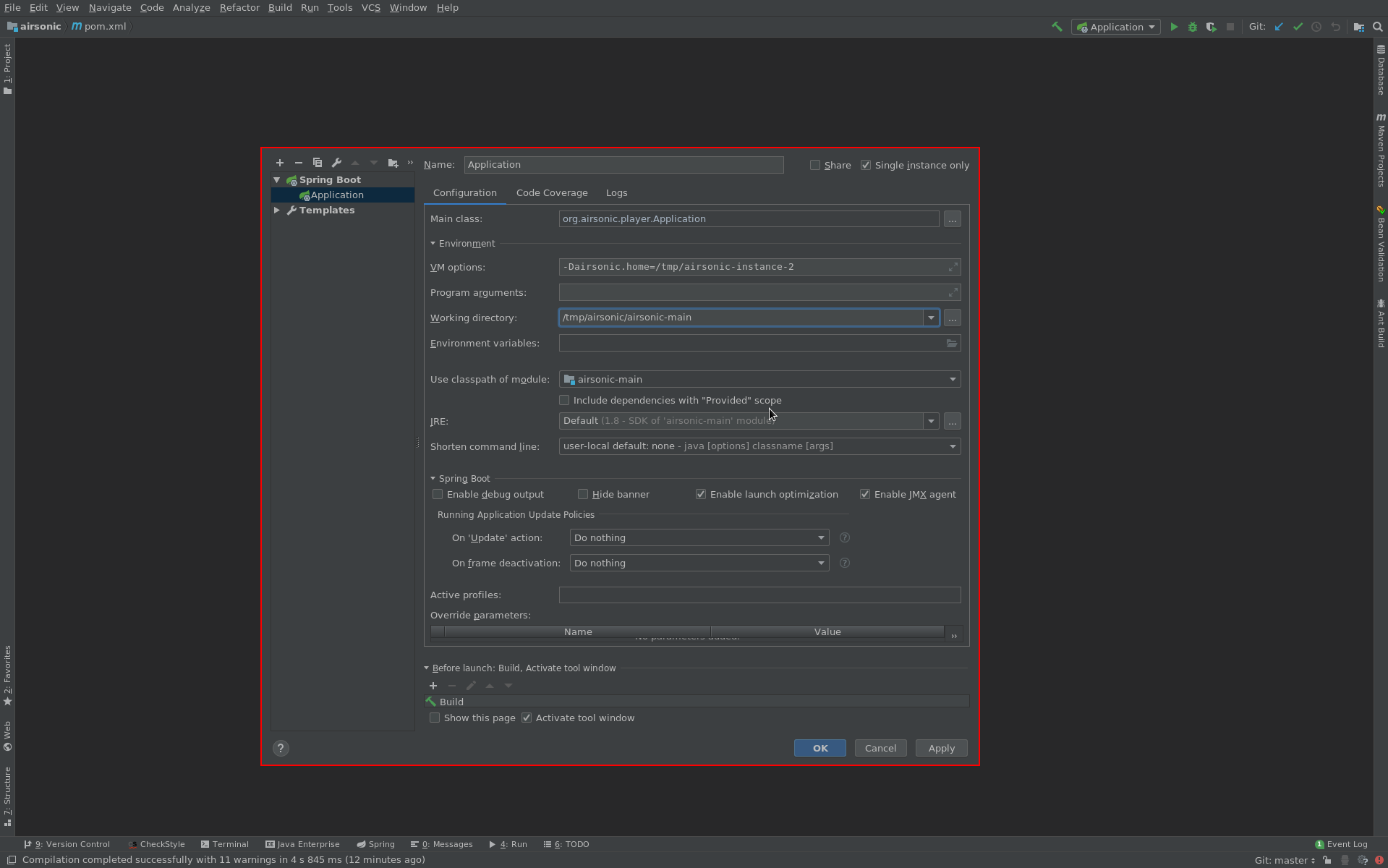Toggle Enable debug output checkbox
This screenshot has height=868, width=1388.
tap(438, 494)
